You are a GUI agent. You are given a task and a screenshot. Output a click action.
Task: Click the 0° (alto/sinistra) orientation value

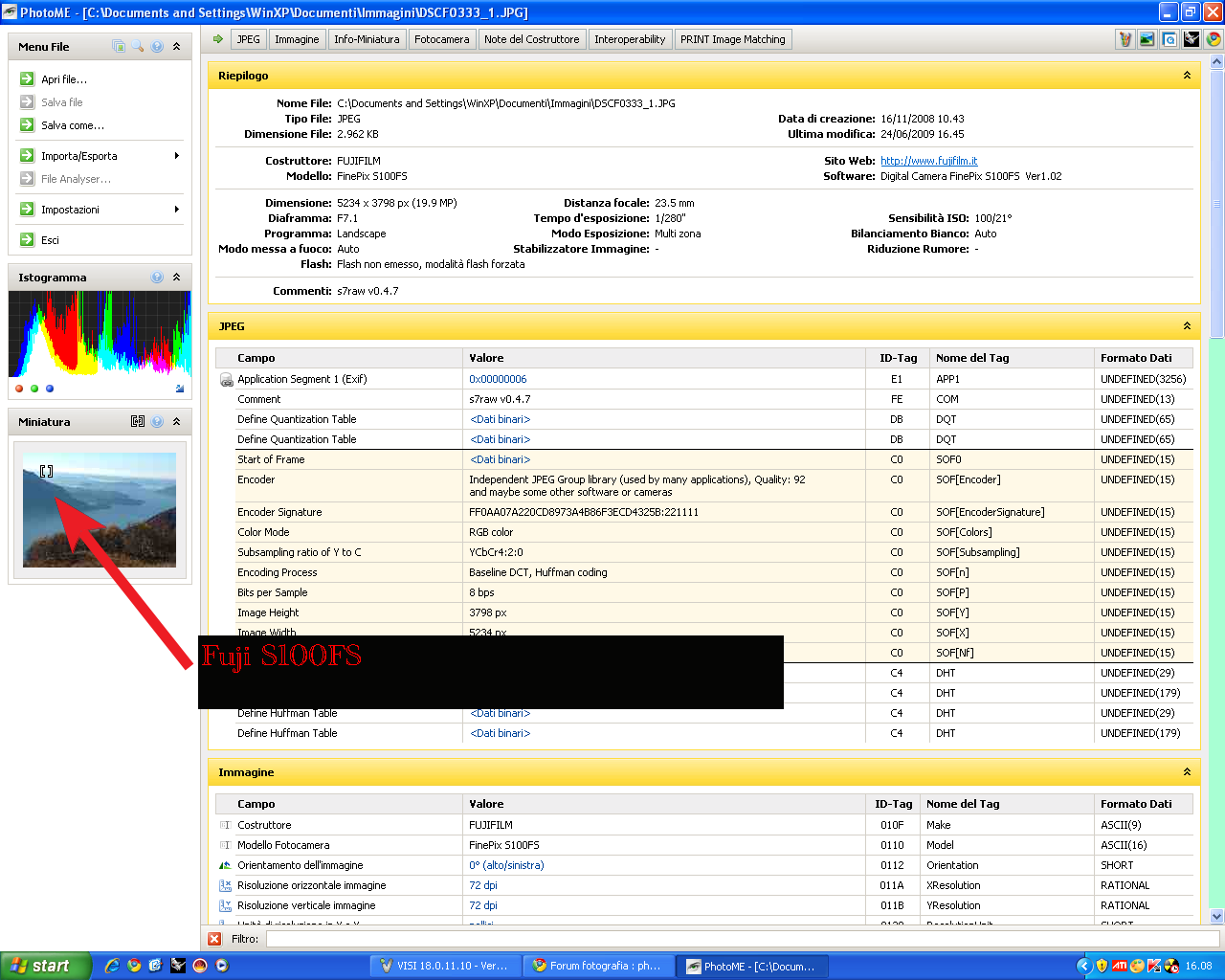pos(506,865)
